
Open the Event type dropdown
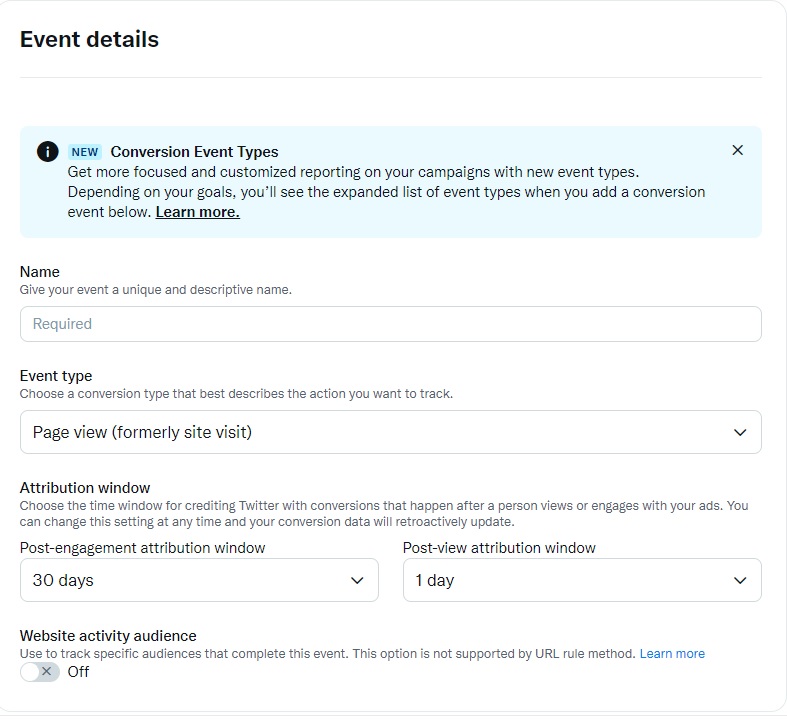pos(390,432)
